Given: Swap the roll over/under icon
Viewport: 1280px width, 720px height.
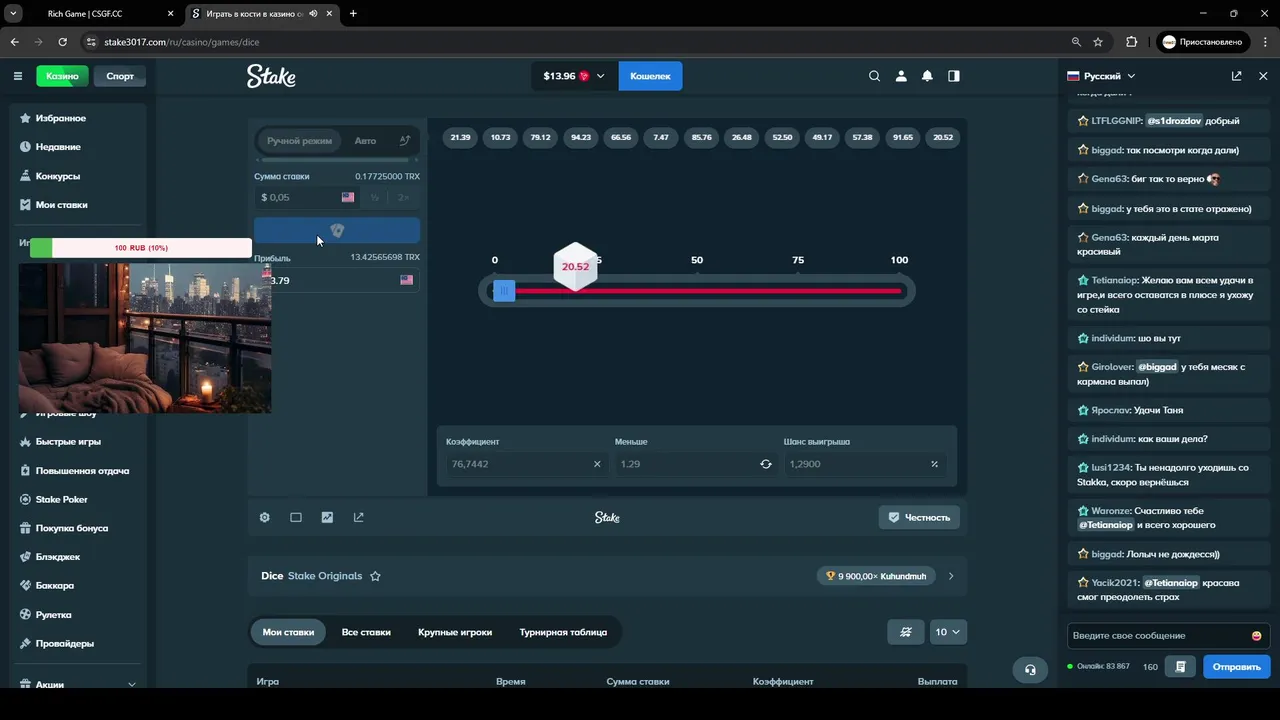Looking at the screenshot, I should click(x=766, y=464).
